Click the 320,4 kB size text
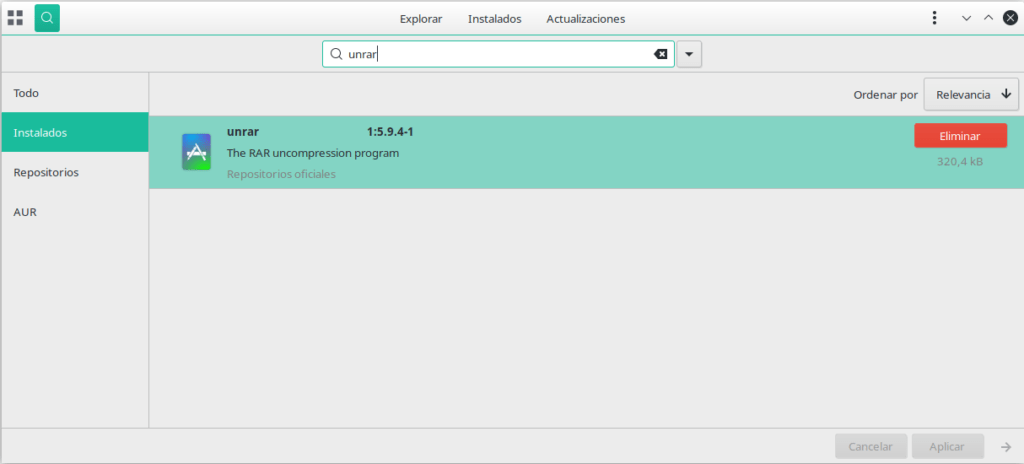The width and height of the screenshot is (1024, 464). pyautogui.click(x=959, y=161)
